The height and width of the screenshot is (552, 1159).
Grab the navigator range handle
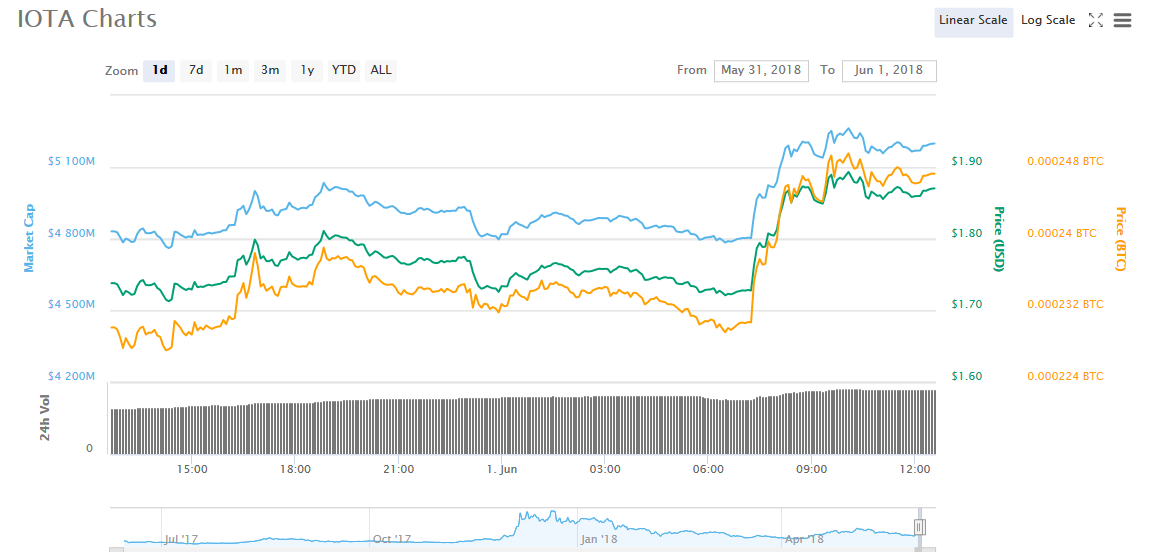pos(920,527)
